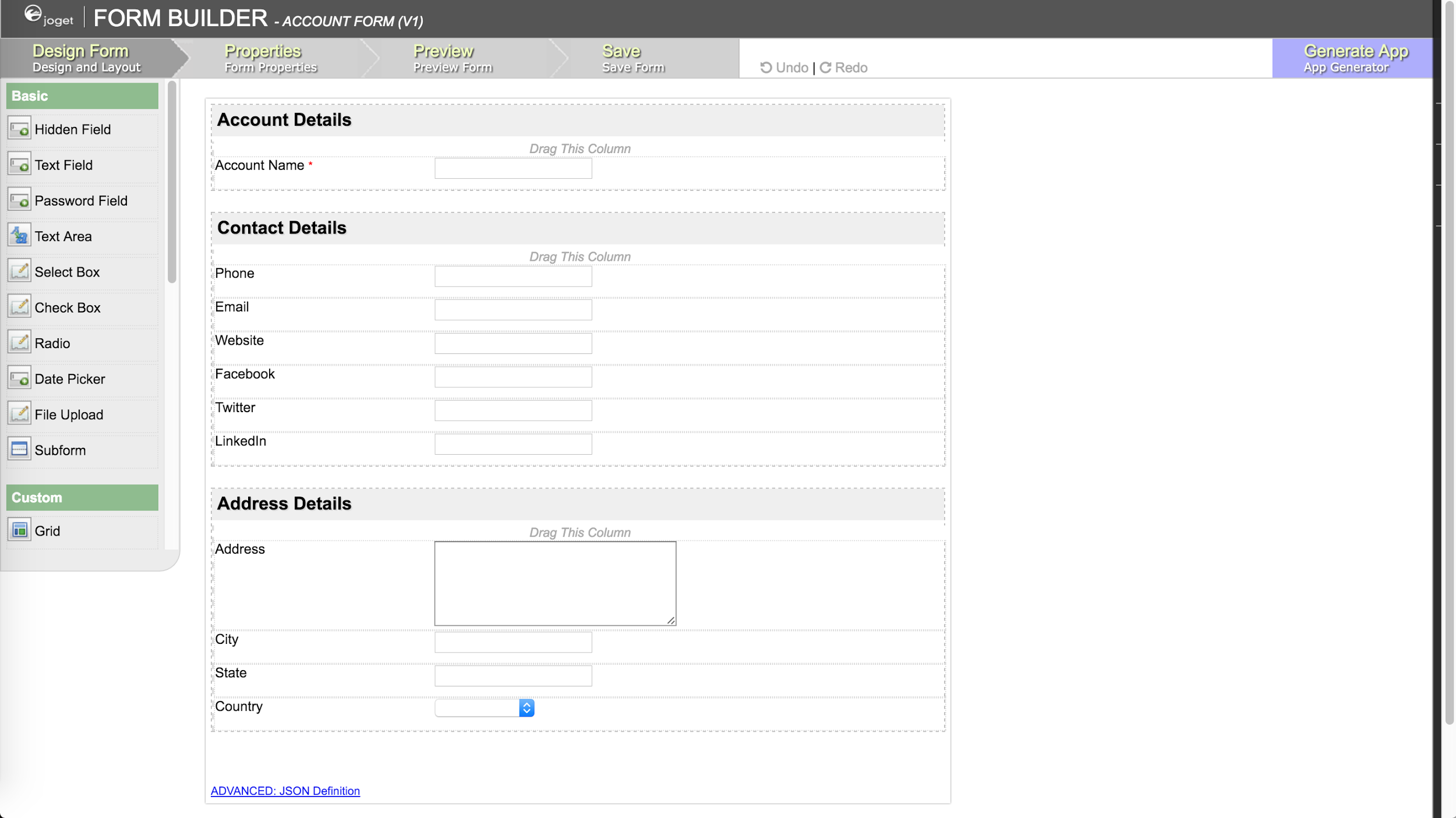Viewport: 1456px width, 818px height.
Task: Click the palette panel scrollbar
Action: pyautogui.click(x=172, y=182)
